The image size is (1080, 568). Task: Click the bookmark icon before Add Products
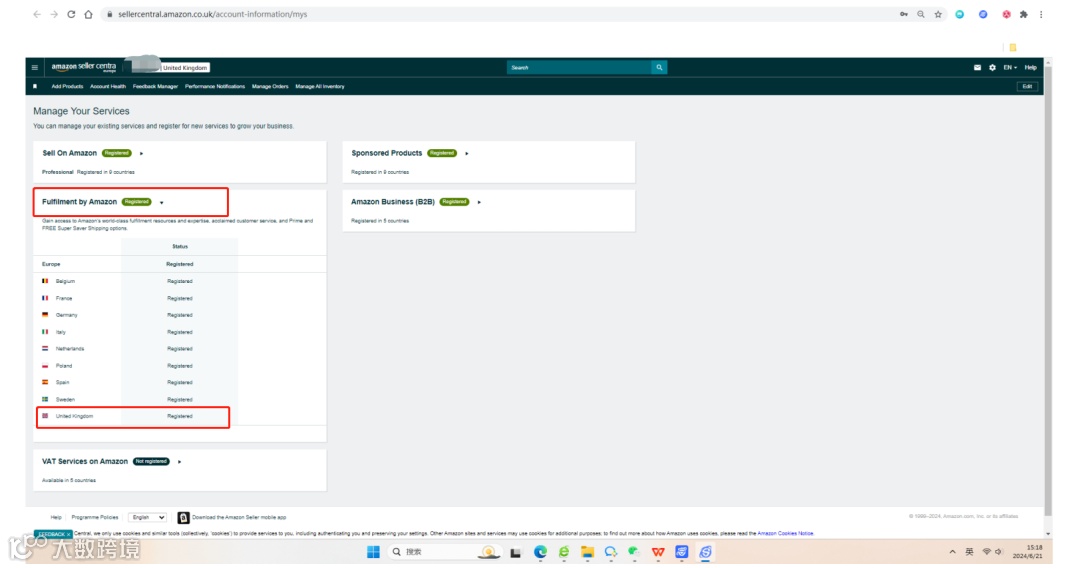point(35,86)
